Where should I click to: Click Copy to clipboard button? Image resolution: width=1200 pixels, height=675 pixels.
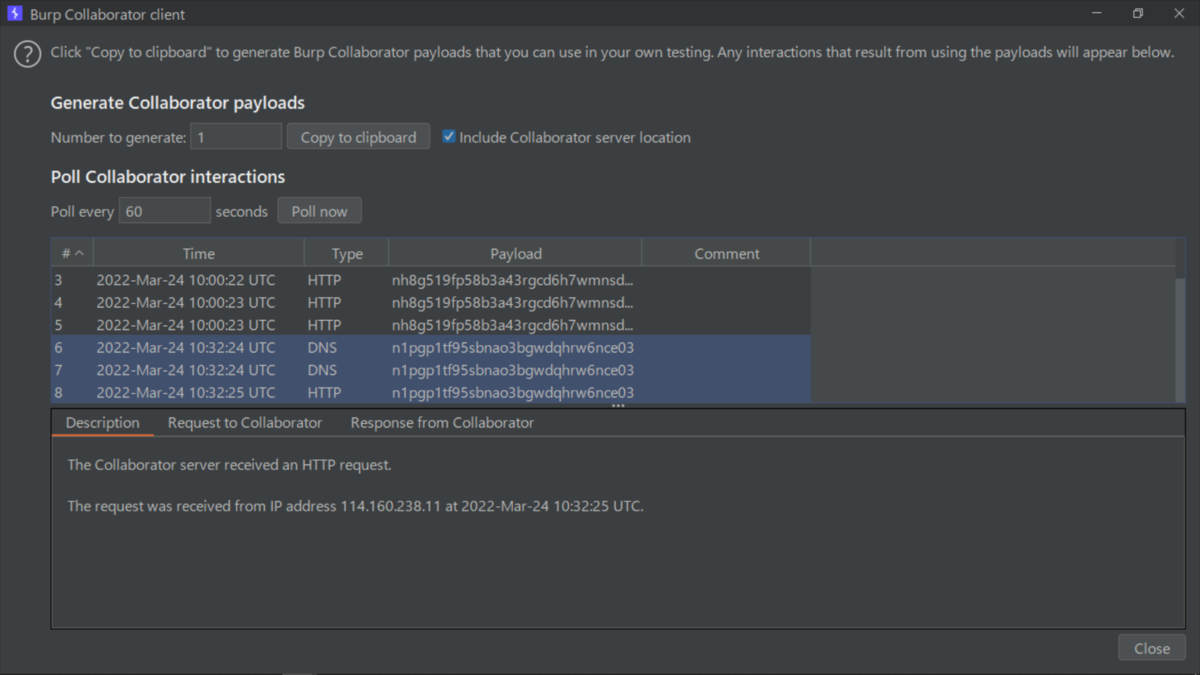pos(358,137)
